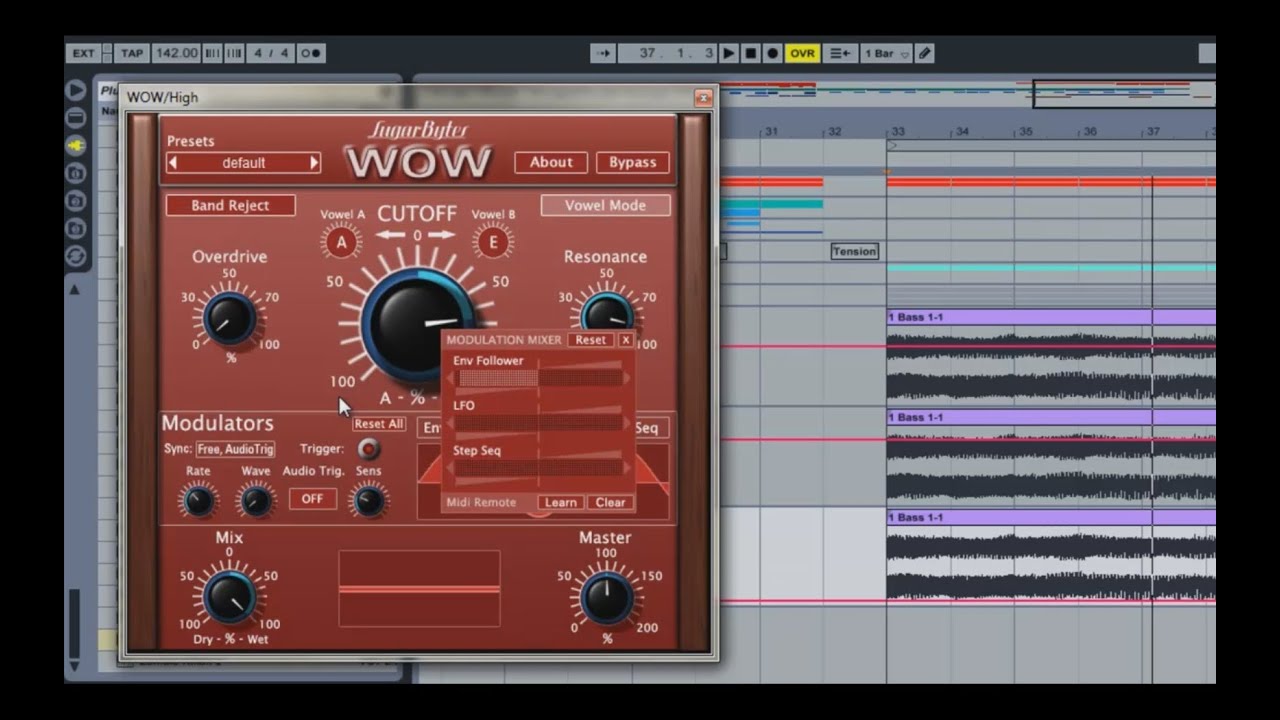Toggle the EXT external sync button
This screenshot has height=720, width=1280.
pyautogui.click(x=83, y=53)
